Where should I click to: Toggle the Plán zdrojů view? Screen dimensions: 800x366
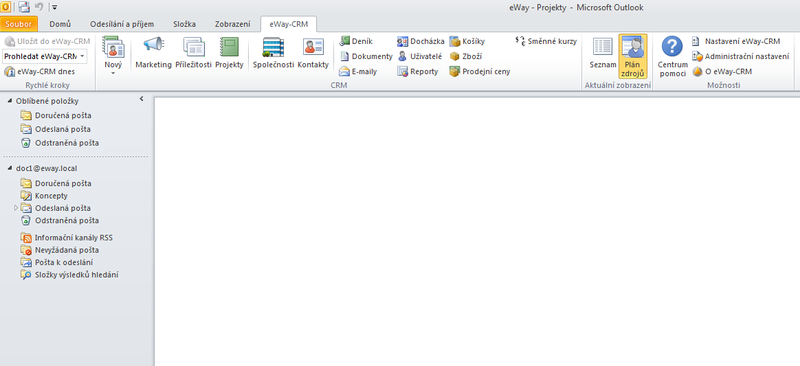pyautogui.click(x=633, y=56)
